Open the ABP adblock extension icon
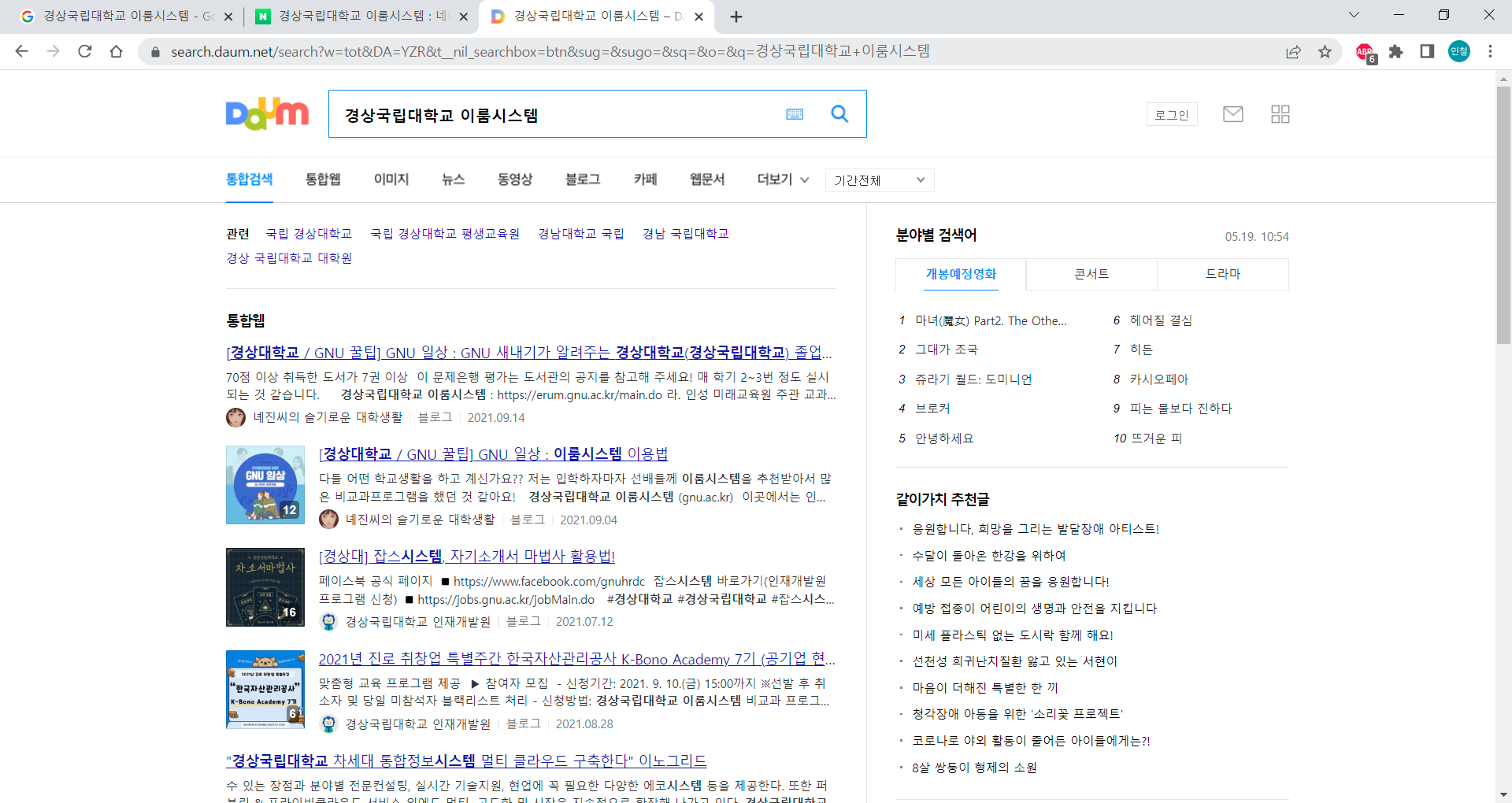1512x803 pixels. [x=1366, y=52]
